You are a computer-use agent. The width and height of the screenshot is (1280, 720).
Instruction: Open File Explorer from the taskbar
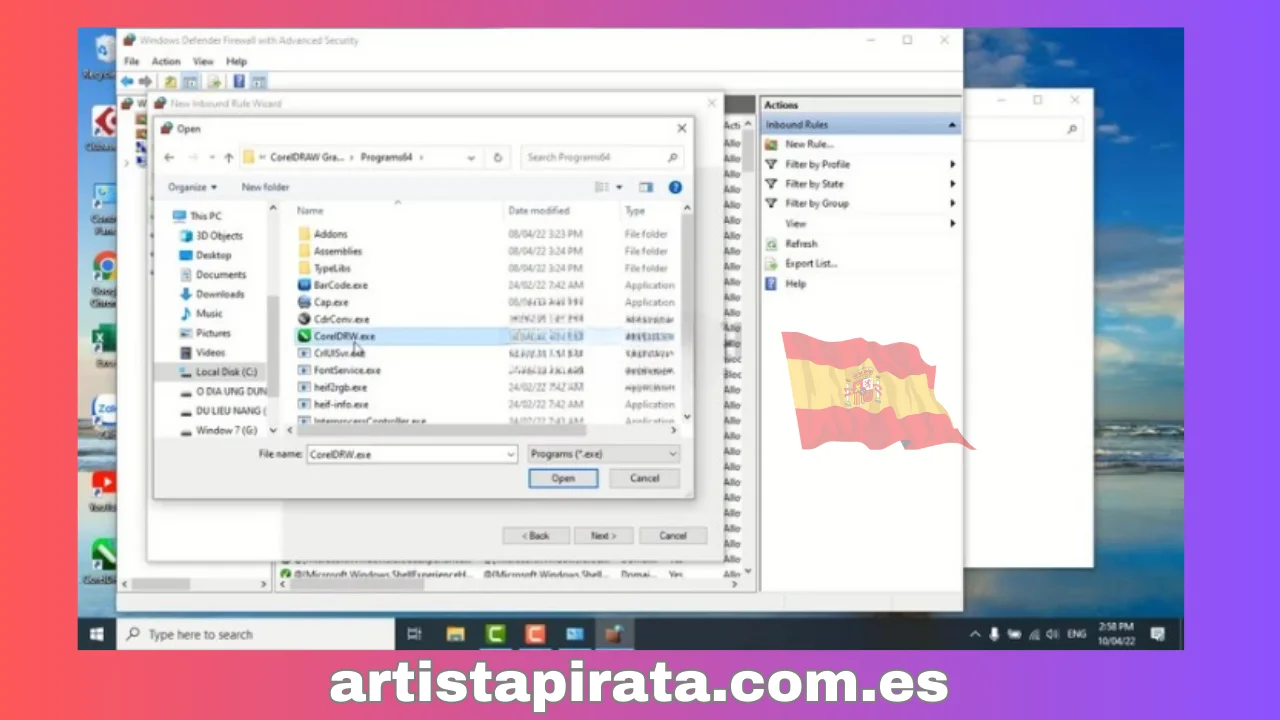[x=455, y=634]
